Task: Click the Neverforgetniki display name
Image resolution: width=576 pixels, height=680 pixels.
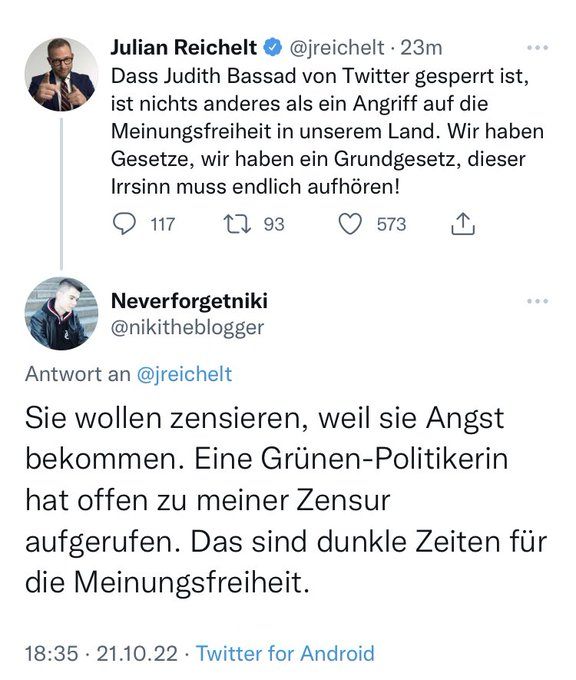Action: pyautogui.click(x=189, y=301)
